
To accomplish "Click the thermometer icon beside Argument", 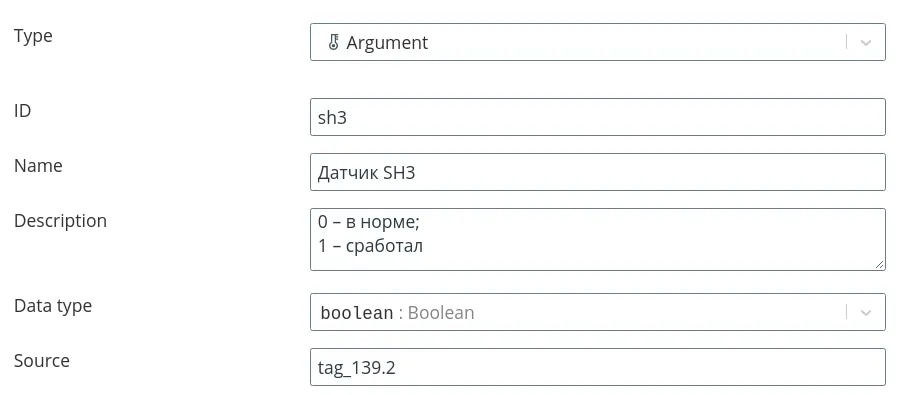I will (x=333, y=43).
